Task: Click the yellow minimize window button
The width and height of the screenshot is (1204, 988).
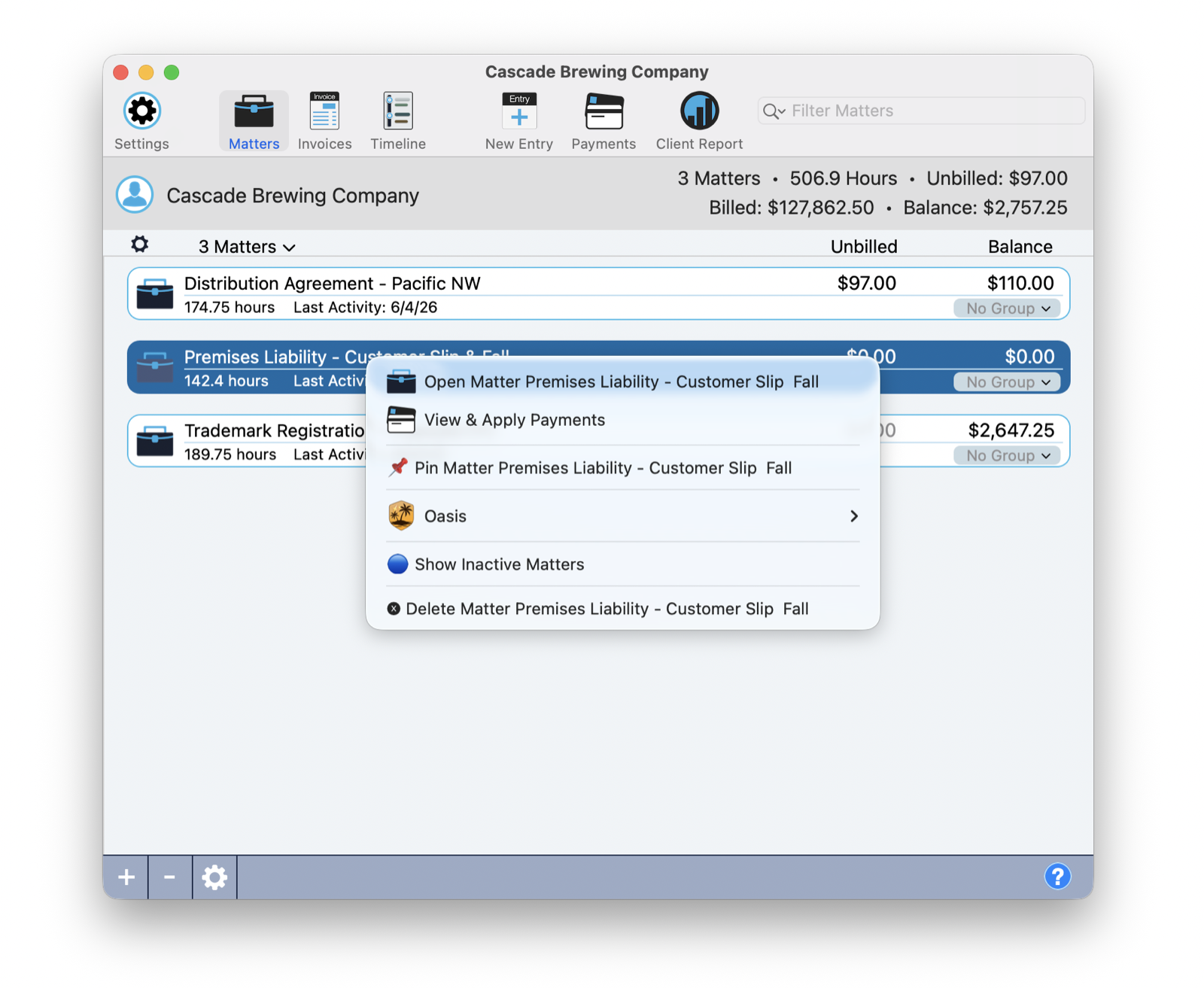Action: pos(146,72)
